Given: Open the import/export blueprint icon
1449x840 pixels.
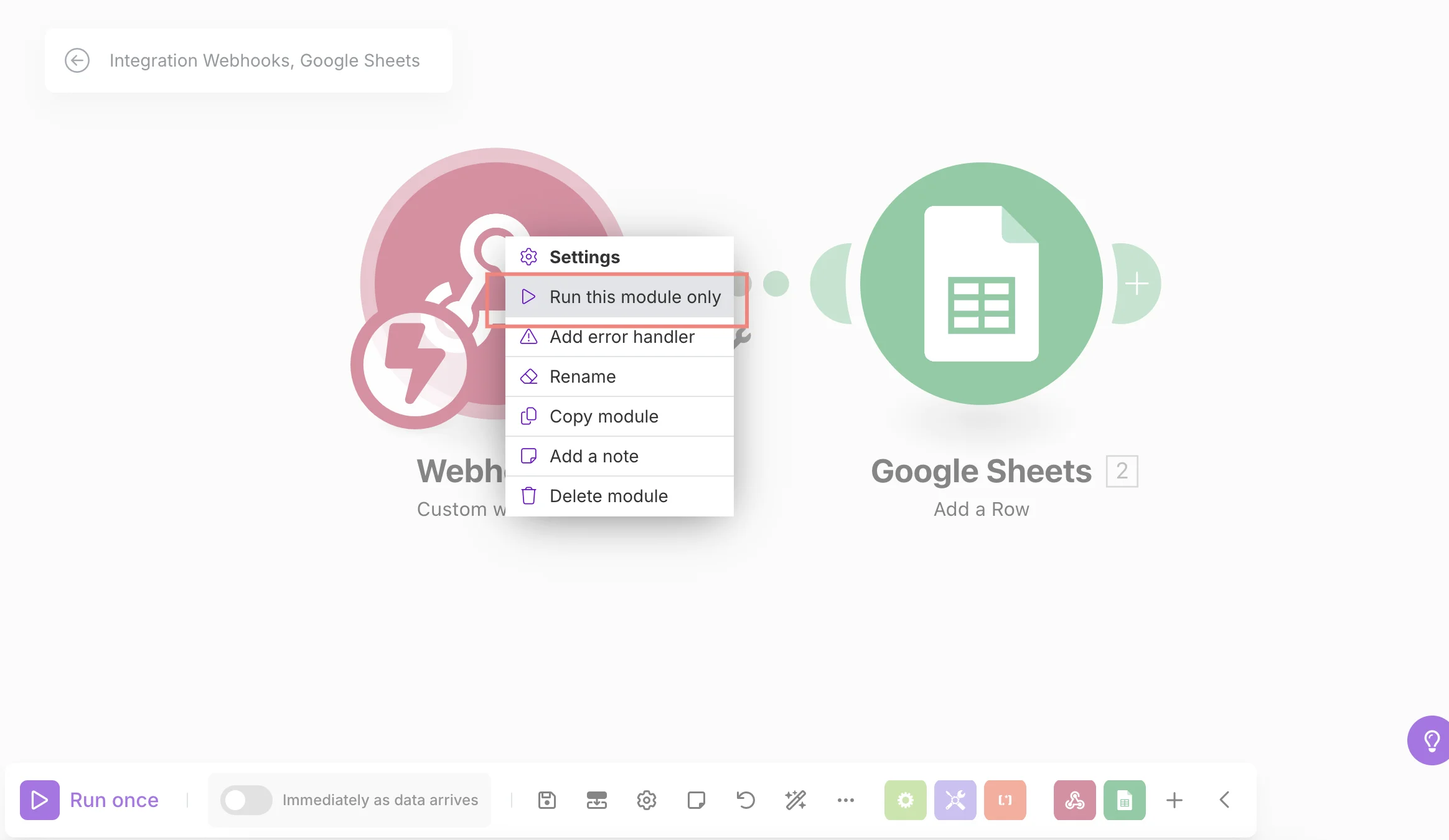Looking at the screenshot, I should click(x=597, y=800).
